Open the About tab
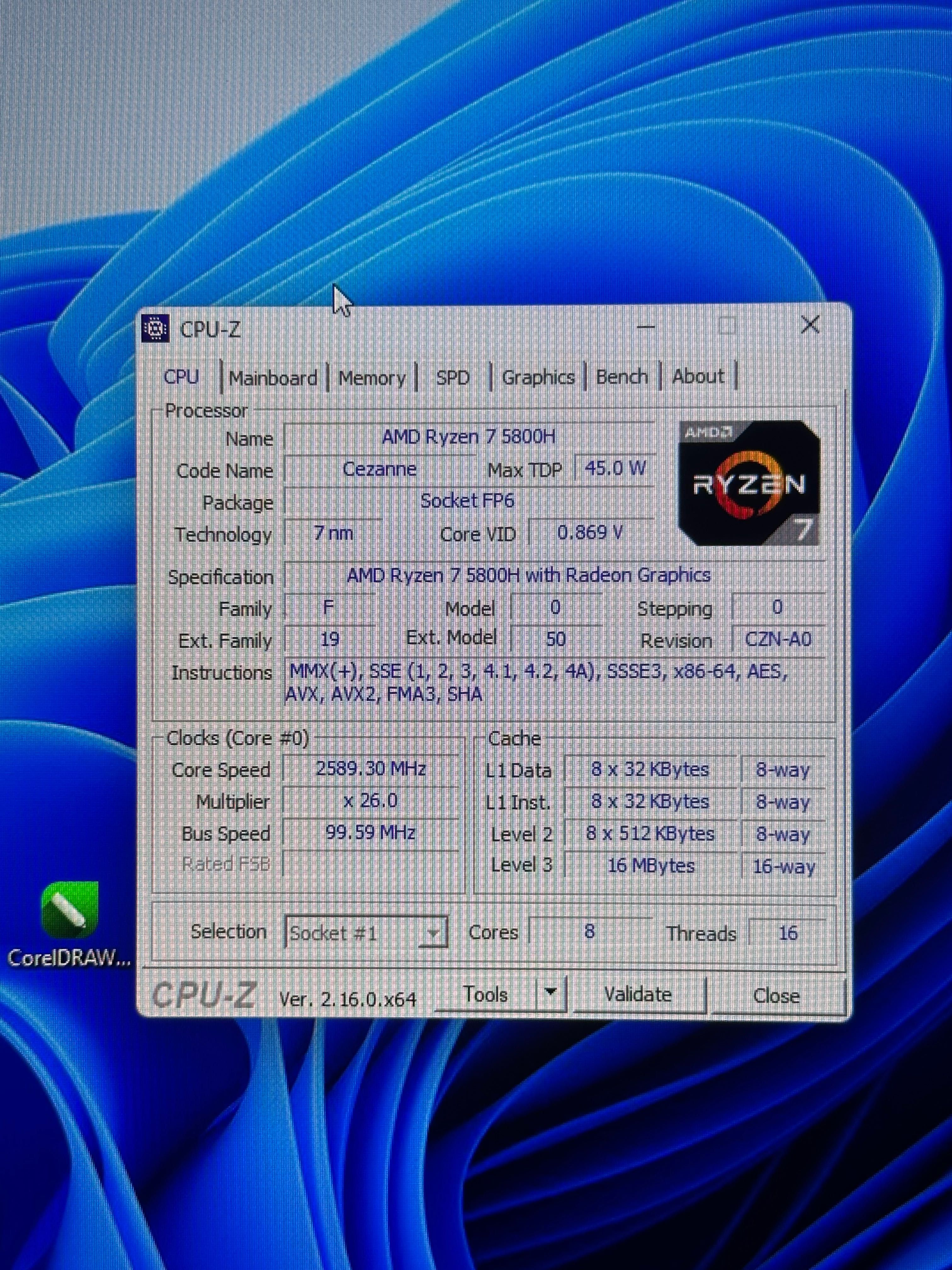This screenshot has width=952, height=1270. (698, 376)
